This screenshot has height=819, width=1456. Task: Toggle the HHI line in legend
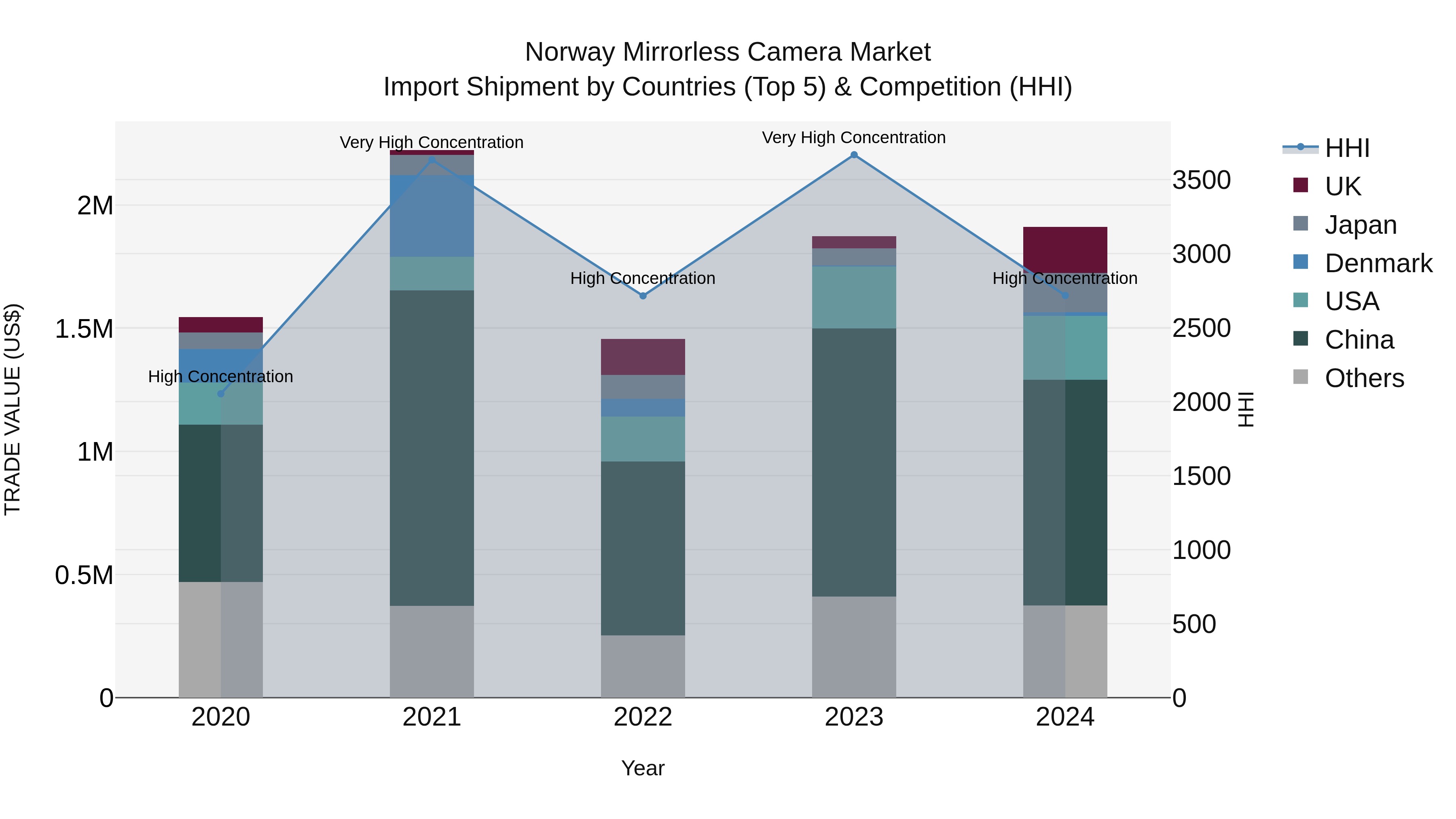pos(1326,148)
